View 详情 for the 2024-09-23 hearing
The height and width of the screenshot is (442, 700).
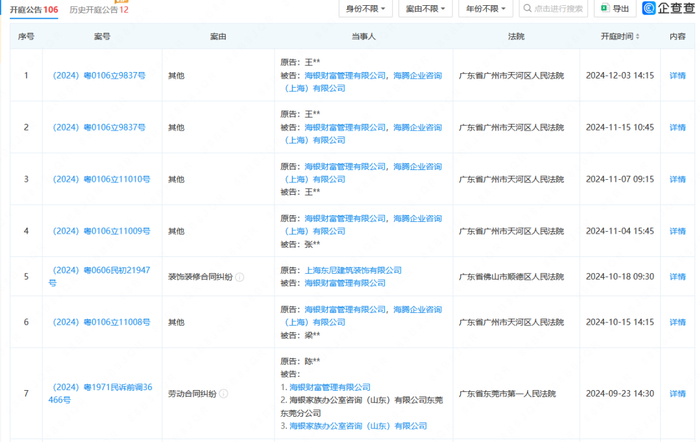[x=677, y=394]
